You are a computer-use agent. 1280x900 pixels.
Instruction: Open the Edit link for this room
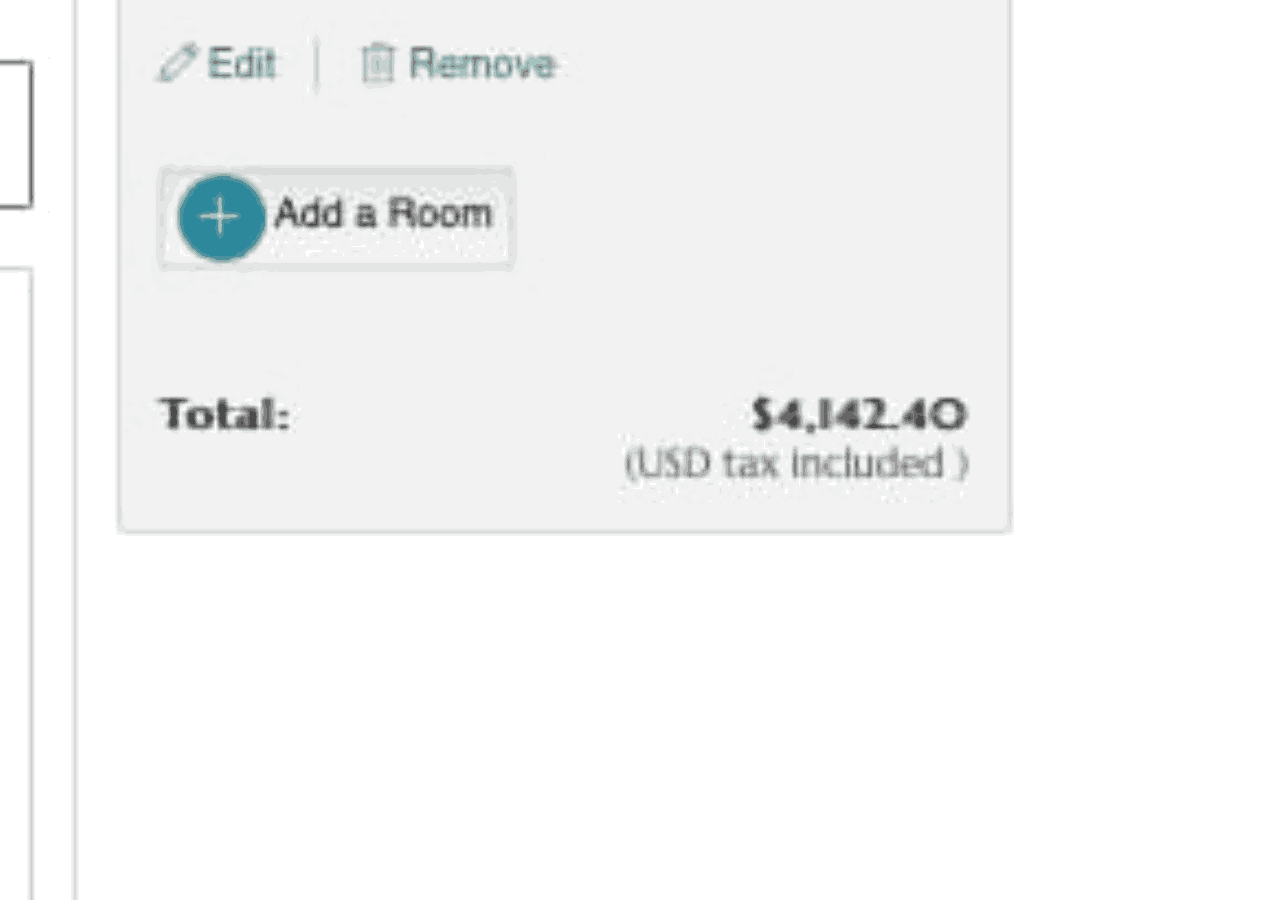241,65
